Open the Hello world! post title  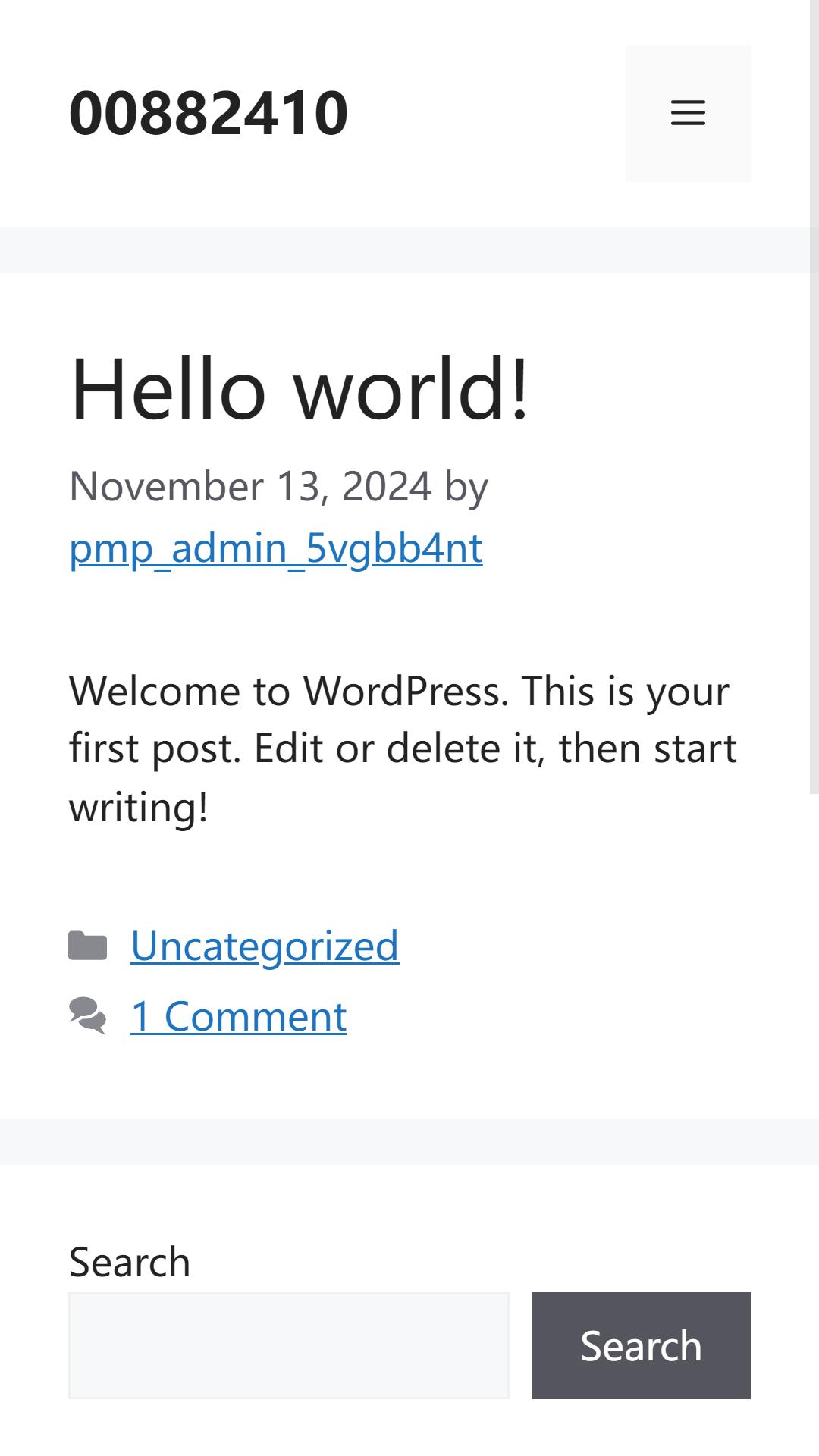click(x=300, y=388)
